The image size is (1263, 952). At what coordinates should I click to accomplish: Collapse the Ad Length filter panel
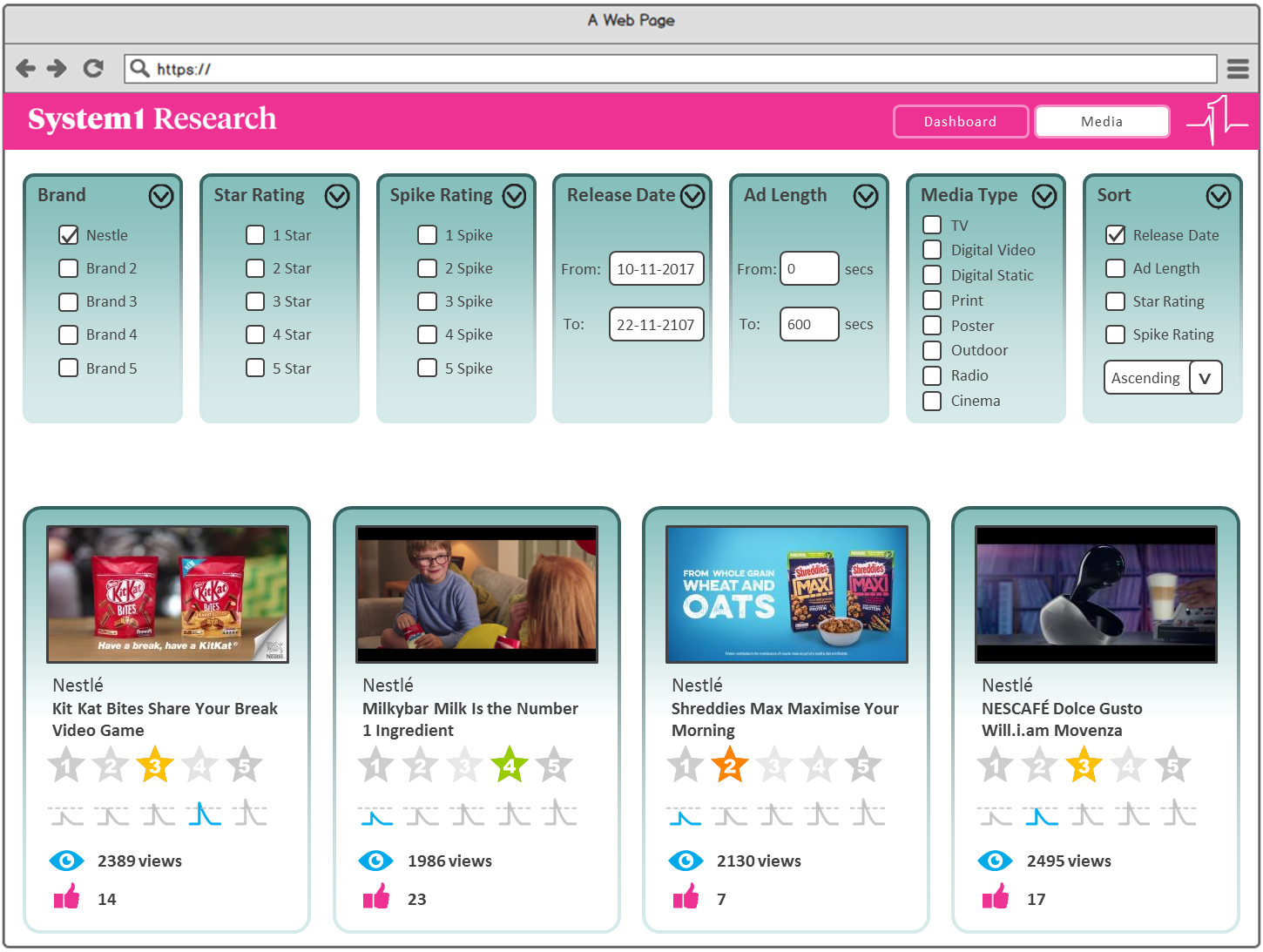click(866, 196)
